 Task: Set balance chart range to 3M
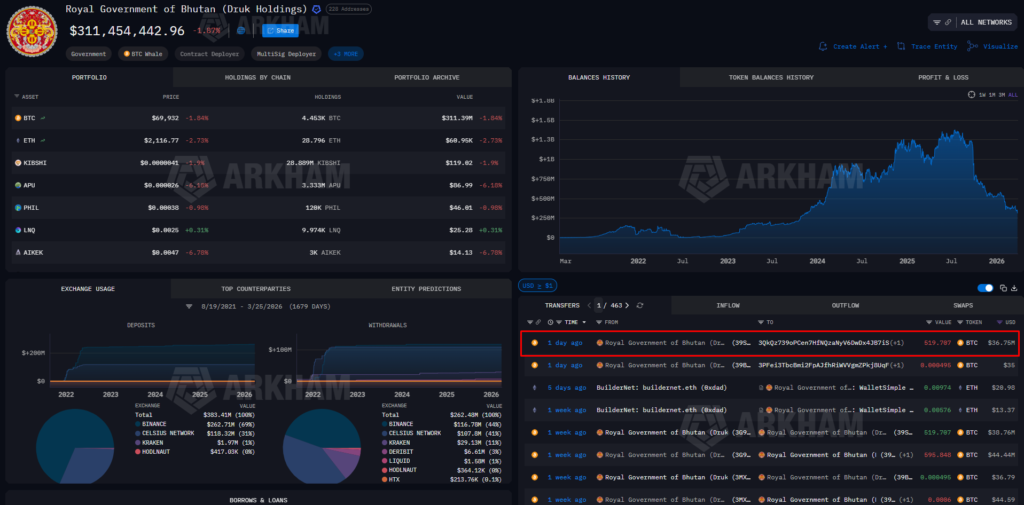click(x=1002, y=95)
